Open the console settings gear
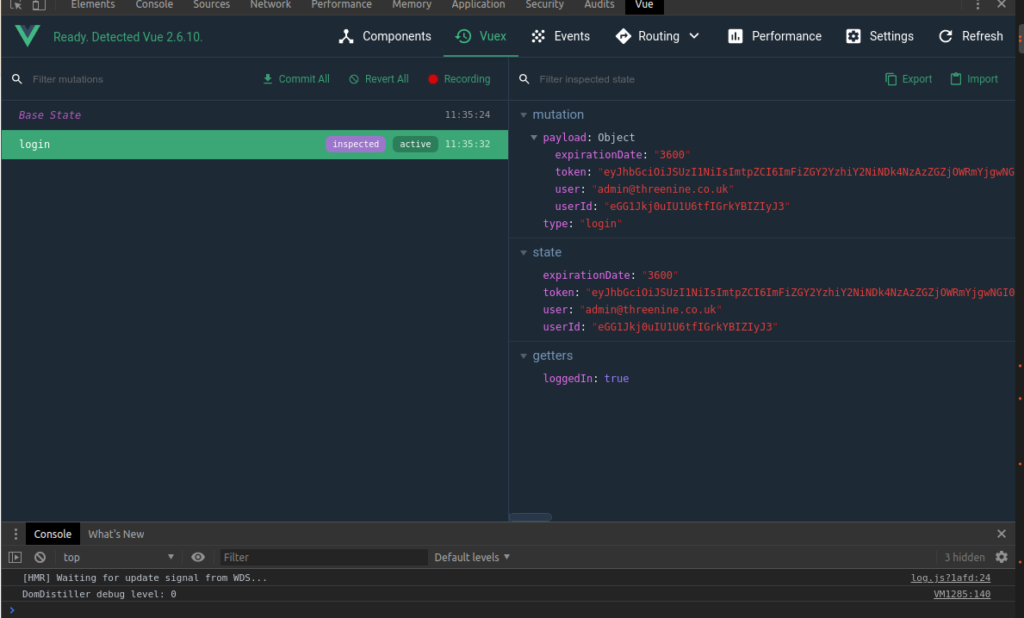1024x618 pixels. click(1002, 557)
